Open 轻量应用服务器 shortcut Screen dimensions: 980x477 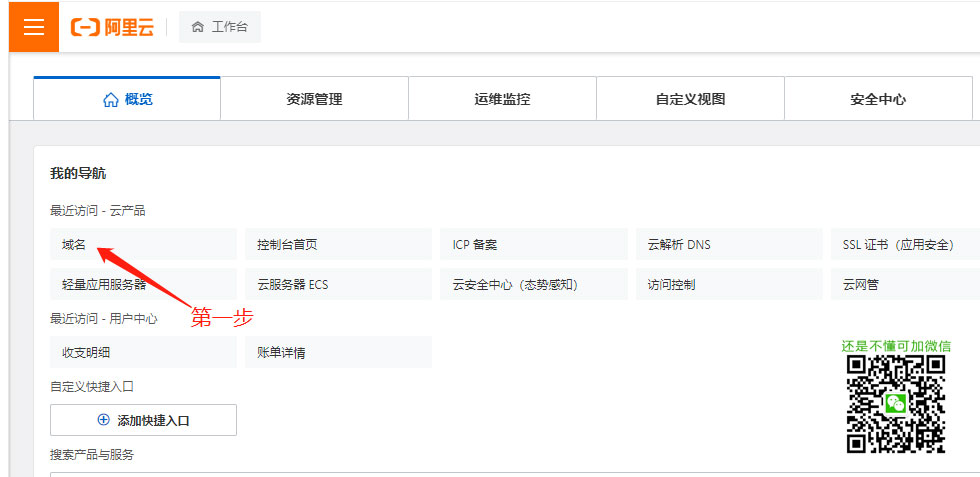click(x=143, y=284)
